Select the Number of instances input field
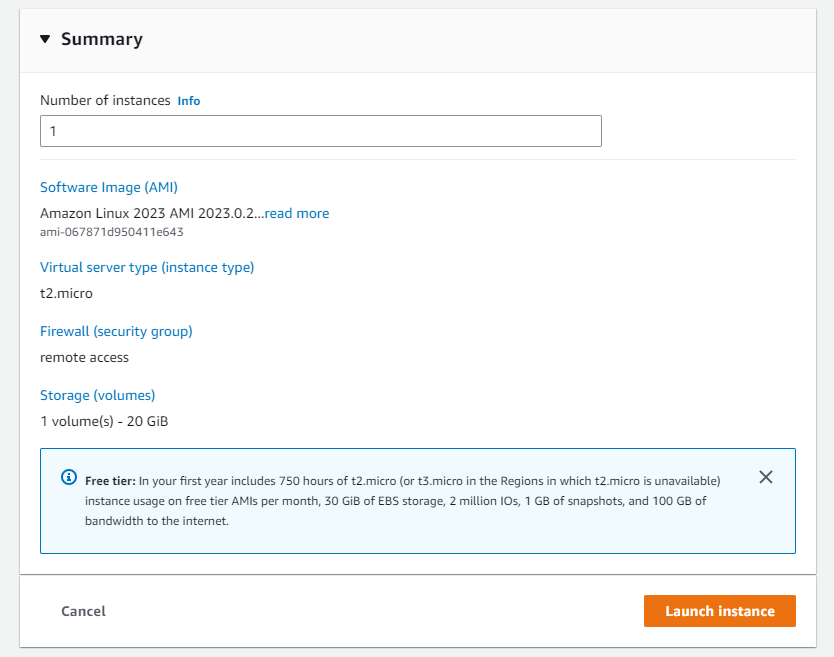 pos(320,131)
